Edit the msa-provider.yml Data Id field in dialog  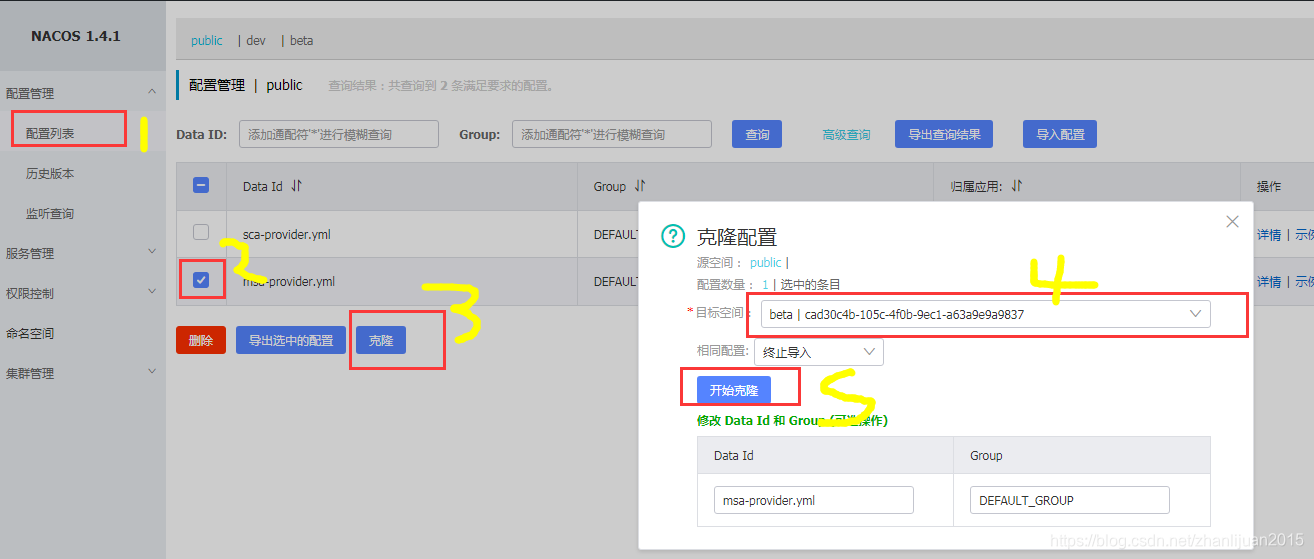pyautogui.click(x=814, y=500)
